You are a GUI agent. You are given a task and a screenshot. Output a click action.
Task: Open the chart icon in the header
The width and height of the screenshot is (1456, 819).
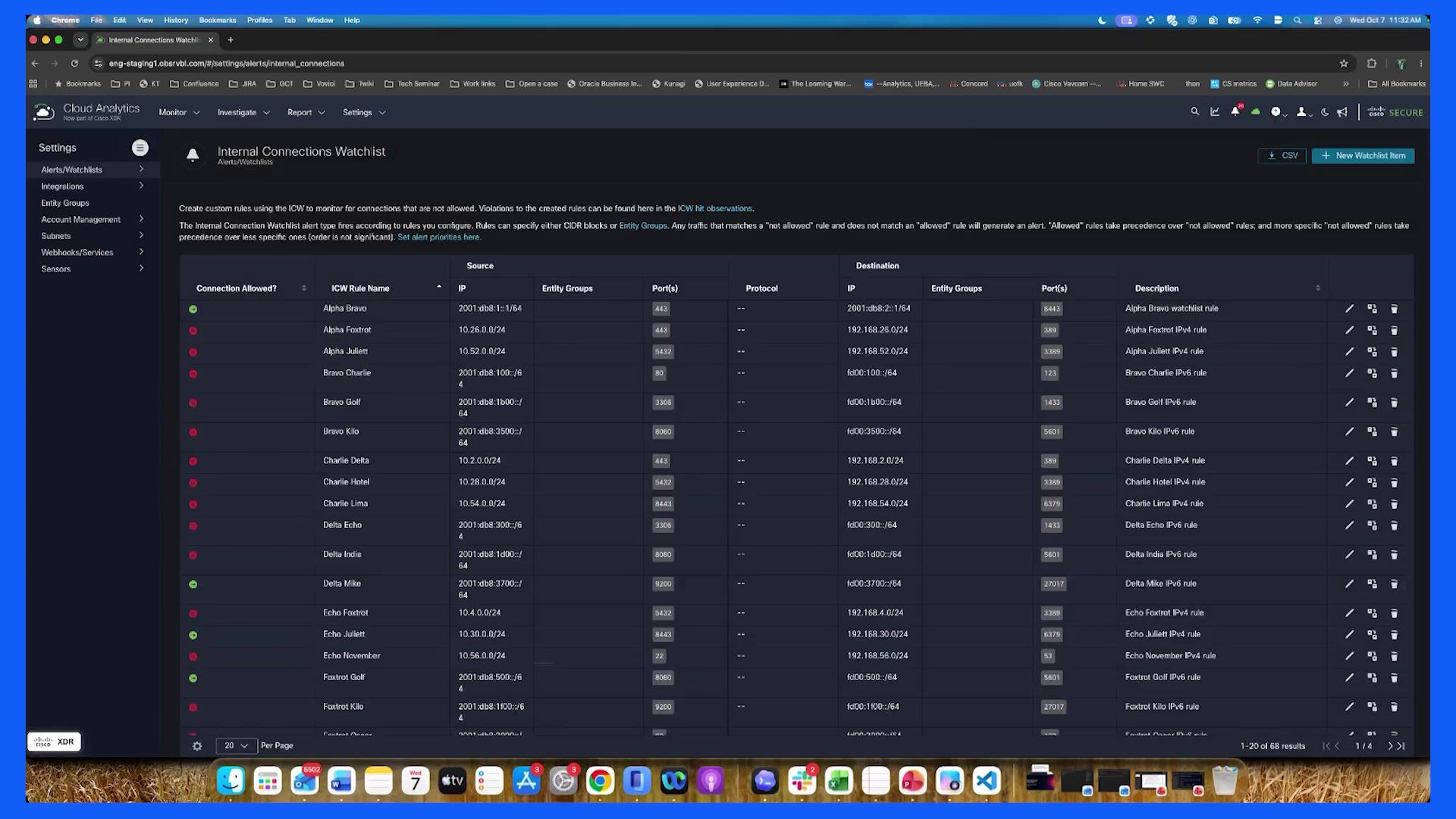(1215, 111)
